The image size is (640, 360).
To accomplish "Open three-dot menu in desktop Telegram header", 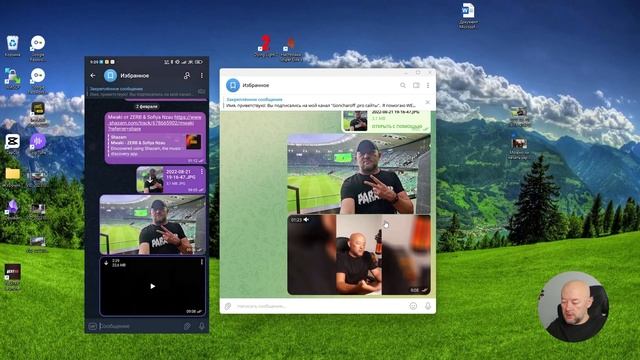I will (x=428, y=85).
